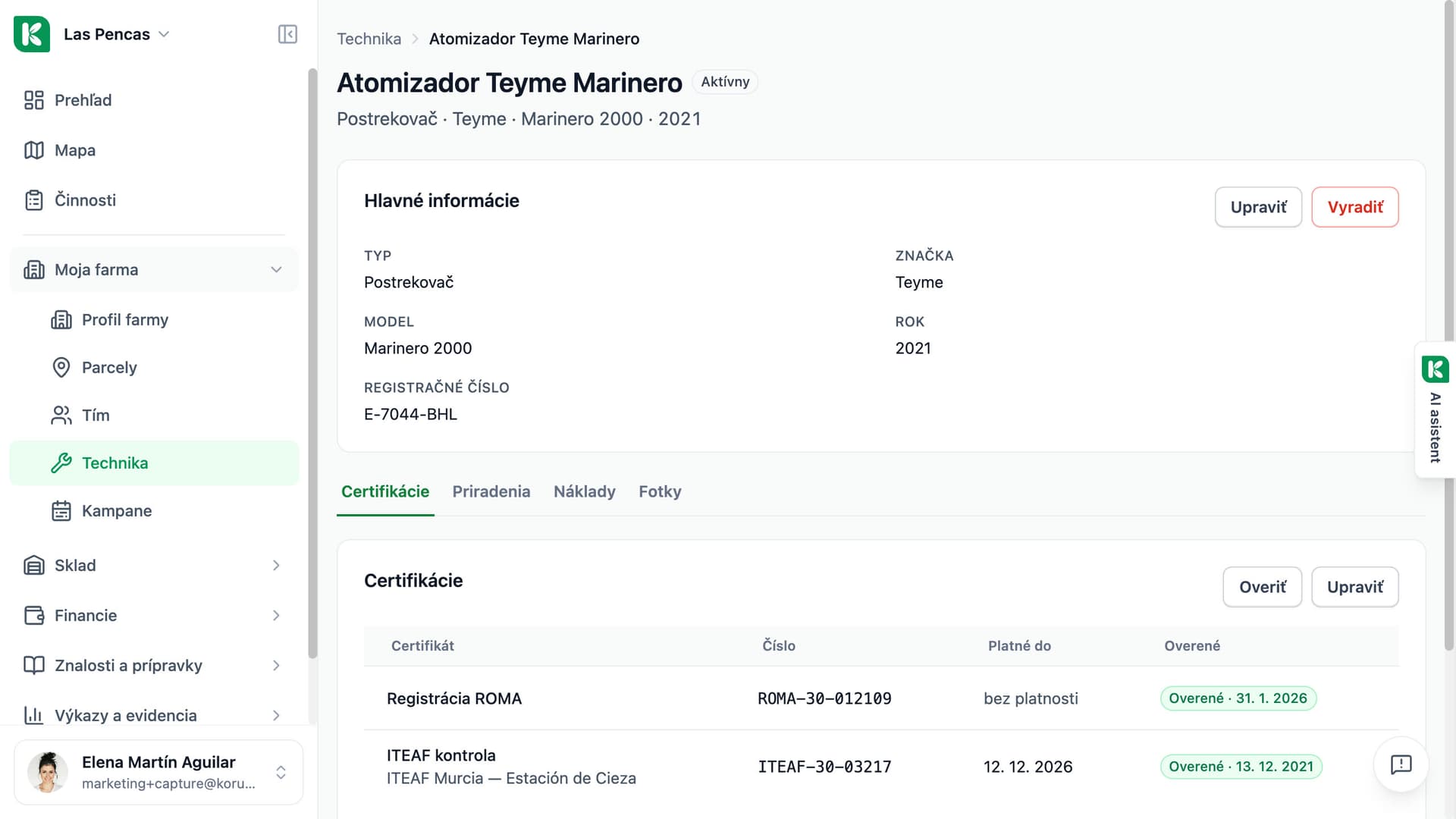This screenshot has height=819, width=1456.
Task: Click the Financie wallet icon
Action: coord(34,616)
